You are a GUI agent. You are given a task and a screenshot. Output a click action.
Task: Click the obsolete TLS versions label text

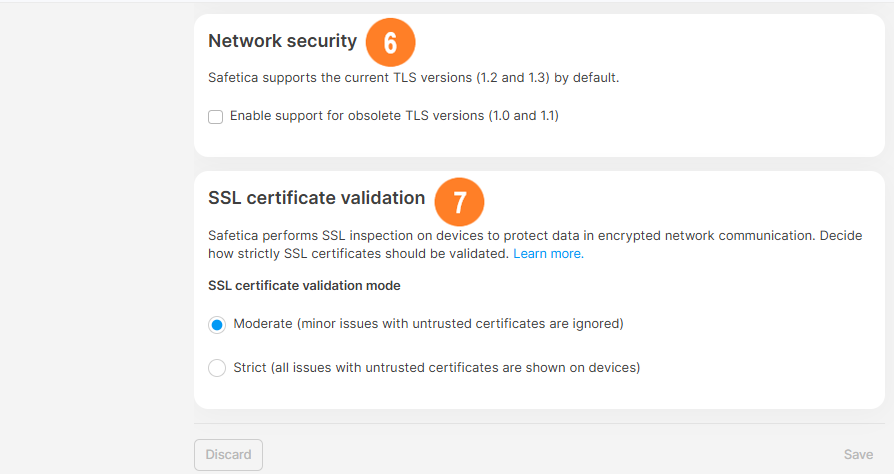click(394, 116)
